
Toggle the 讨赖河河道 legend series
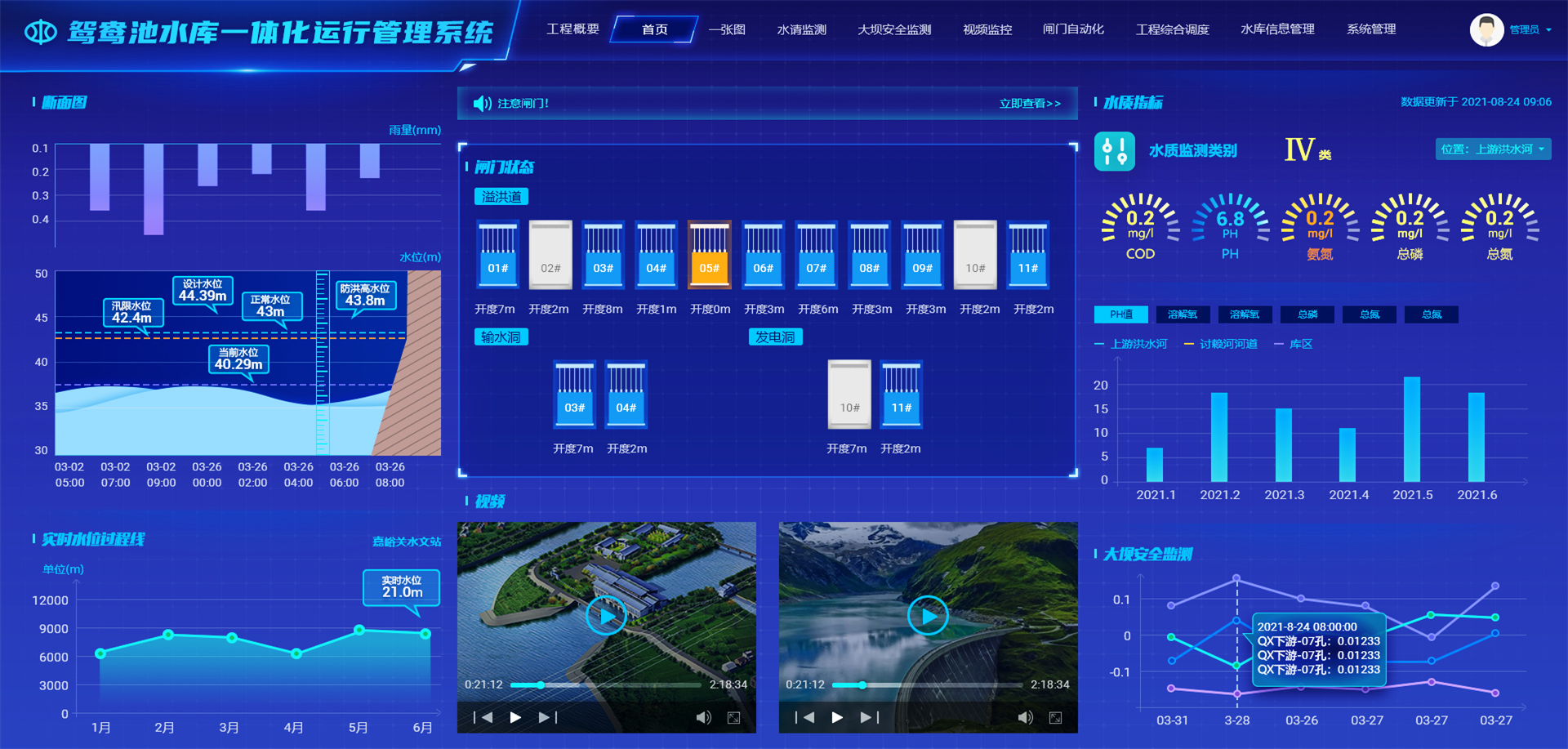click(1221, 345)
